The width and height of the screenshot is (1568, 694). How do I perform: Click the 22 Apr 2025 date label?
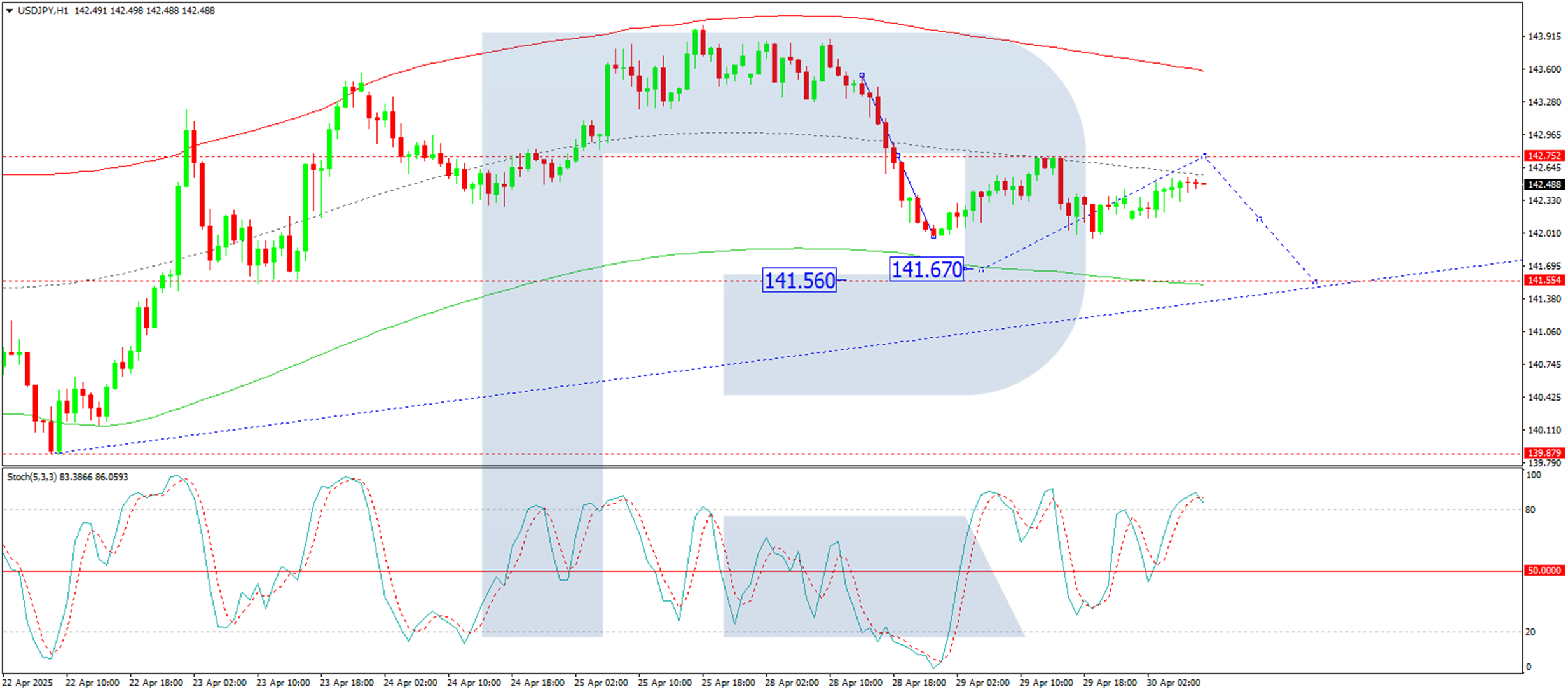[x=27, y=683]
